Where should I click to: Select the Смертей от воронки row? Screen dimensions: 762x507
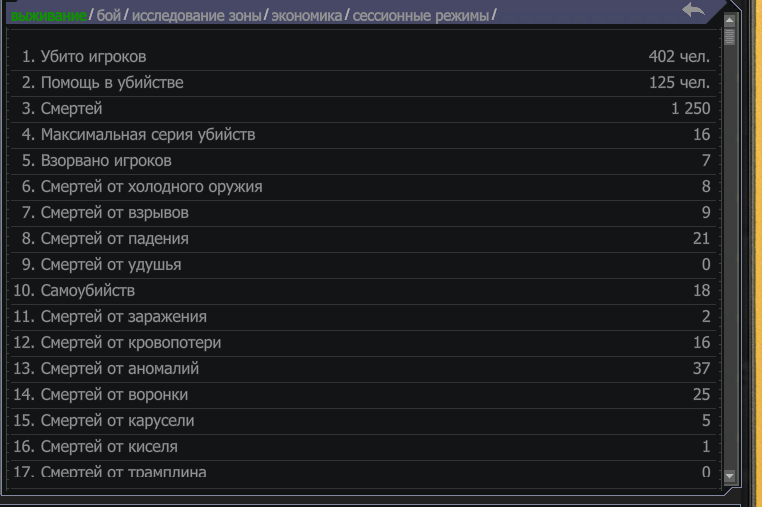[x=363, y=395]
